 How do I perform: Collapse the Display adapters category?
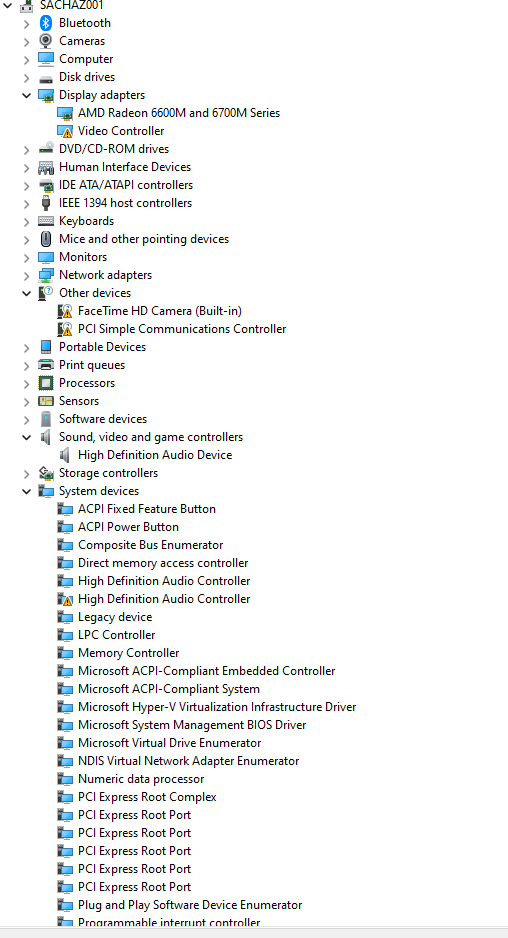26,95
